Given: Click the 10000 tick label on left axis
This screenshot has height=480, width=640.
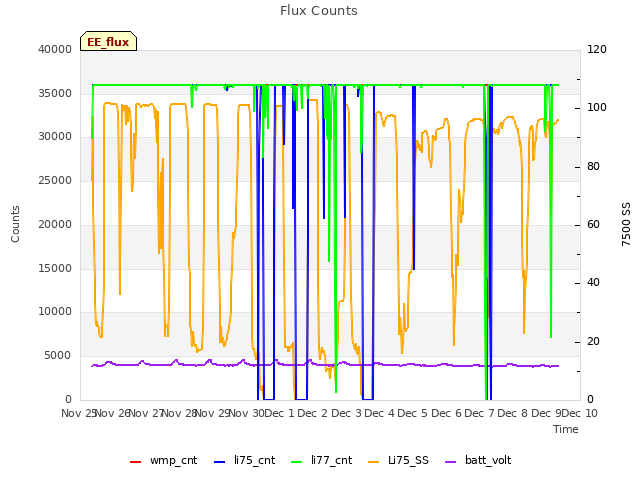Looking at the screenshot, I should (55, 311).
